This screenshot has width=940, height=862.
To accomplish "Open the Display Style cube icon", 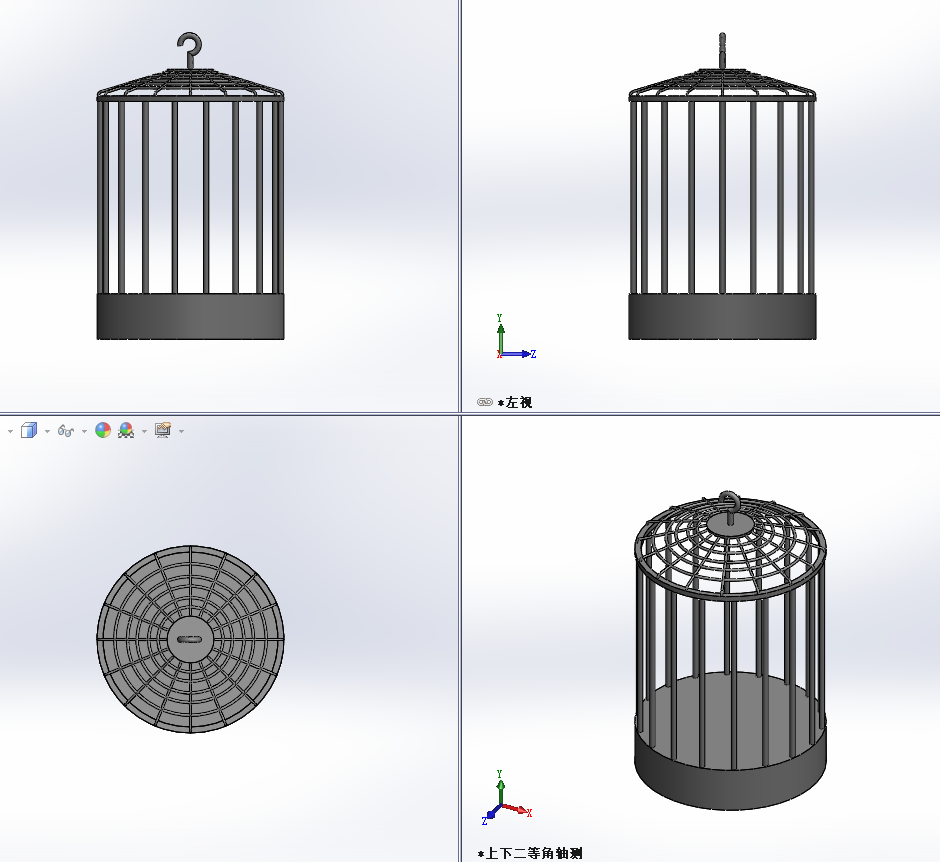I will (x=29, y=430).
